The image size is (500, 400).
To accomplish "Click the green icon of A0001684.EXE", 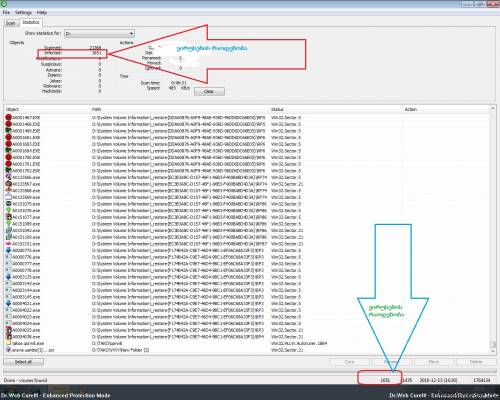I will (8, 151).
